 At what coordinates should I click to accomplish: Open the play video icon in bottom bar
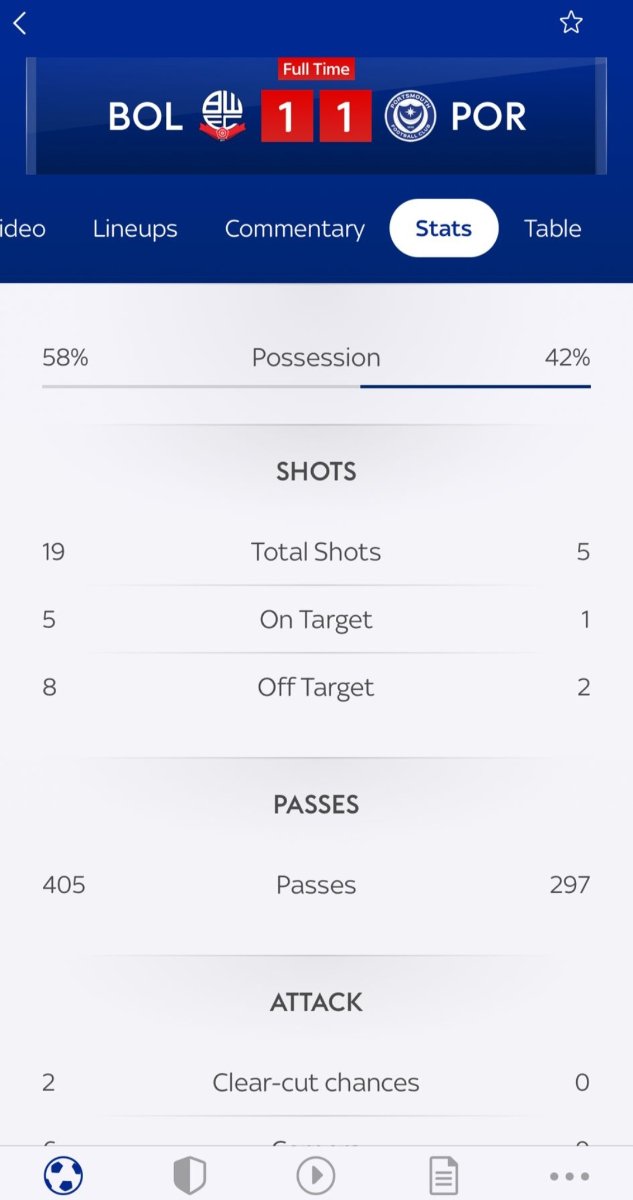[x=316, y=1175]
